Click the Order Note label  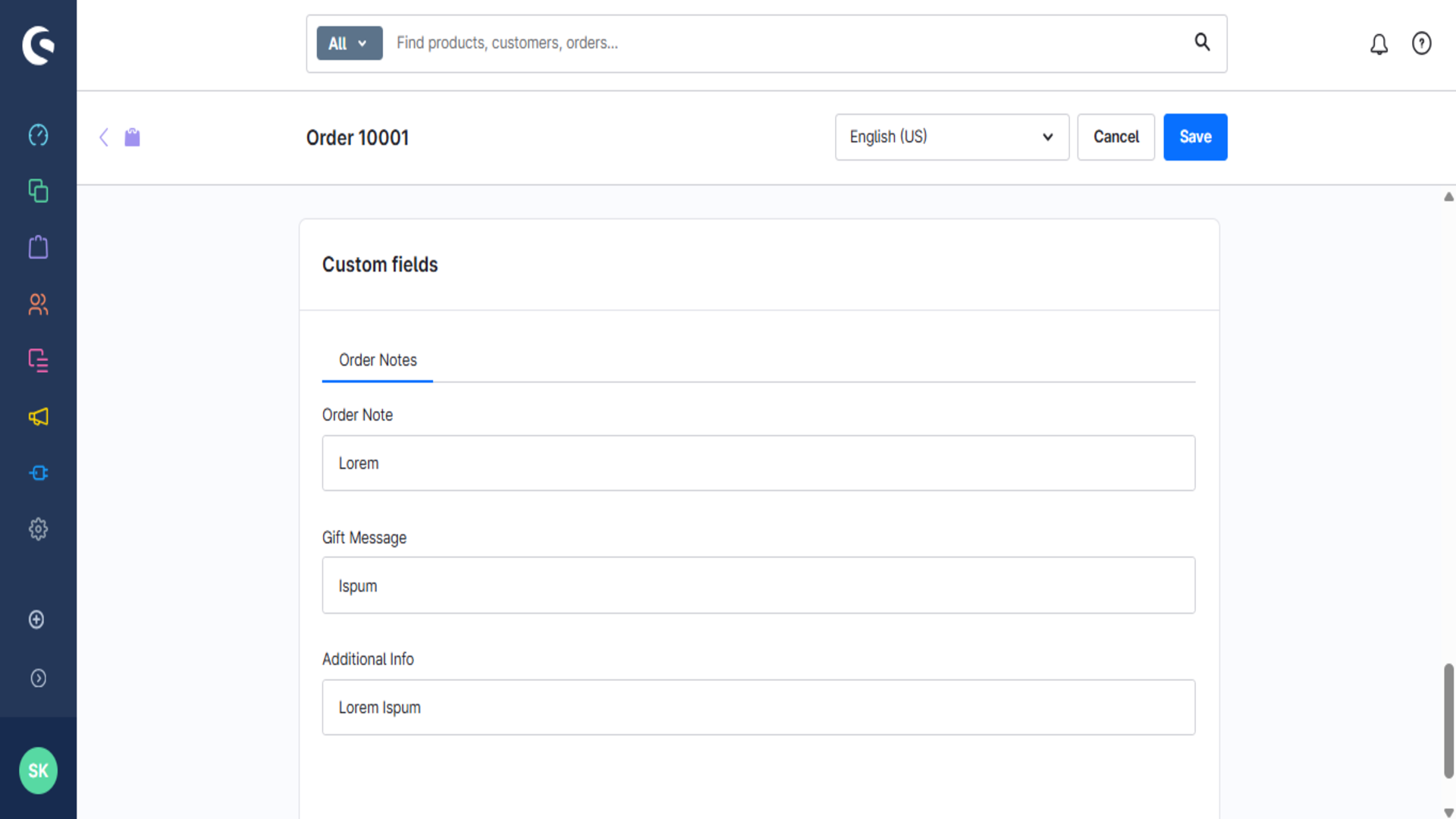pos(357,415)
